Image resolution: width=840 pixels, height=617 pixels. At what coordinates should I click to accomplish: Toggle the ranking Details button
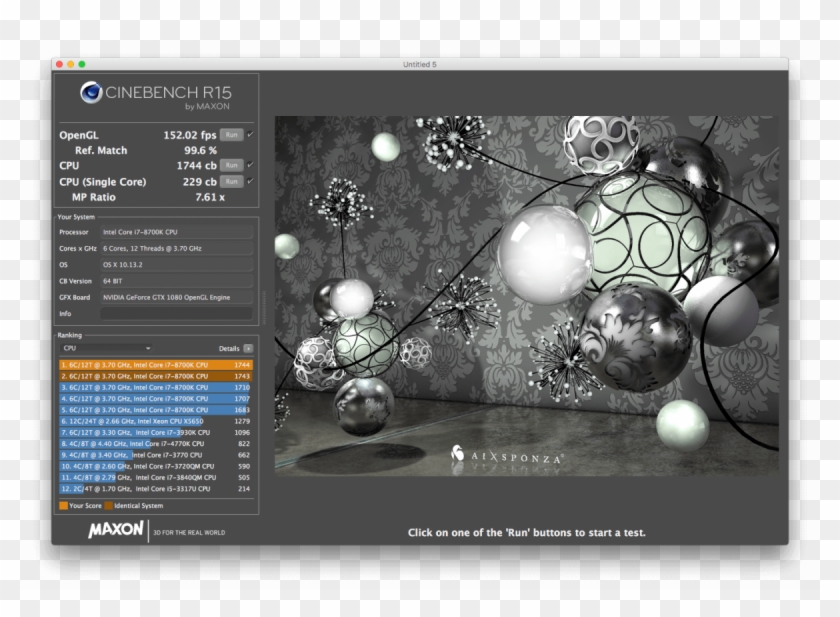click(x=248, y=349)
